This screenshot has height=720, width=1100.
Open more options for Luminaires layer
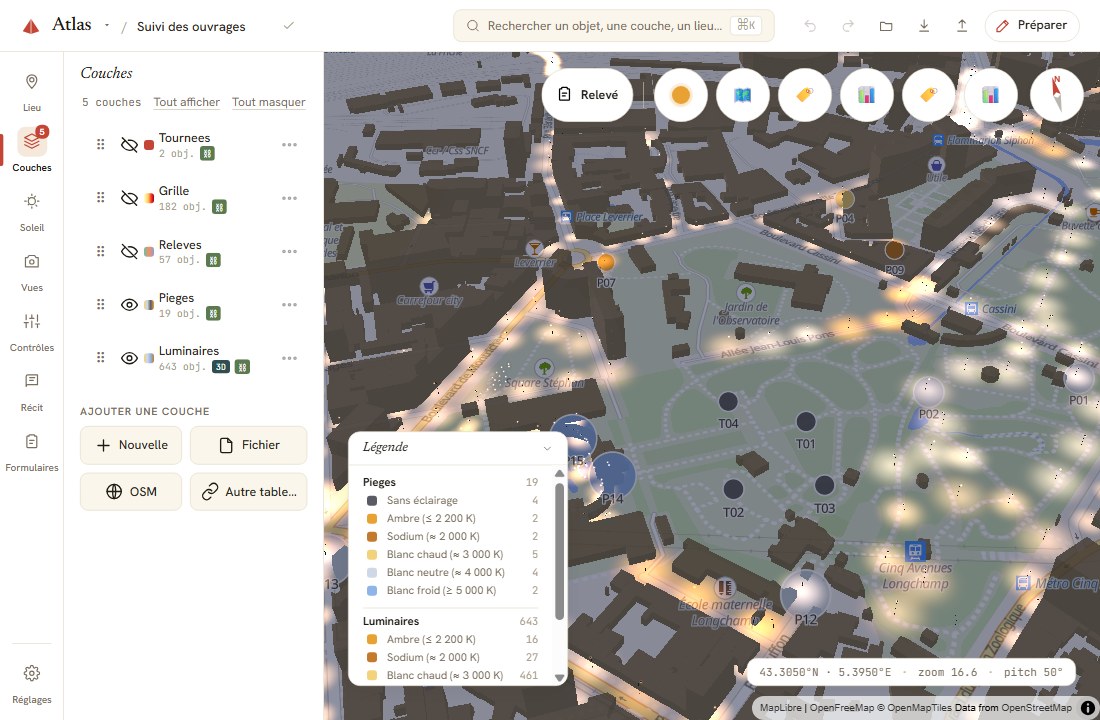coord(289,358)
